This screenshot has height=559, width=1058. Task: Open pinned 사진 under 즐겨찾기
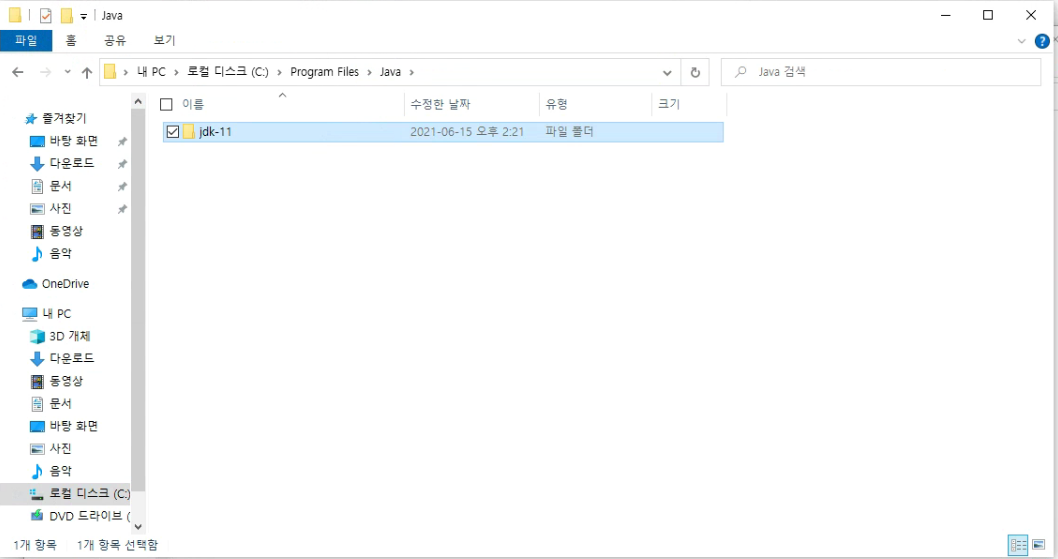(60, 208)
